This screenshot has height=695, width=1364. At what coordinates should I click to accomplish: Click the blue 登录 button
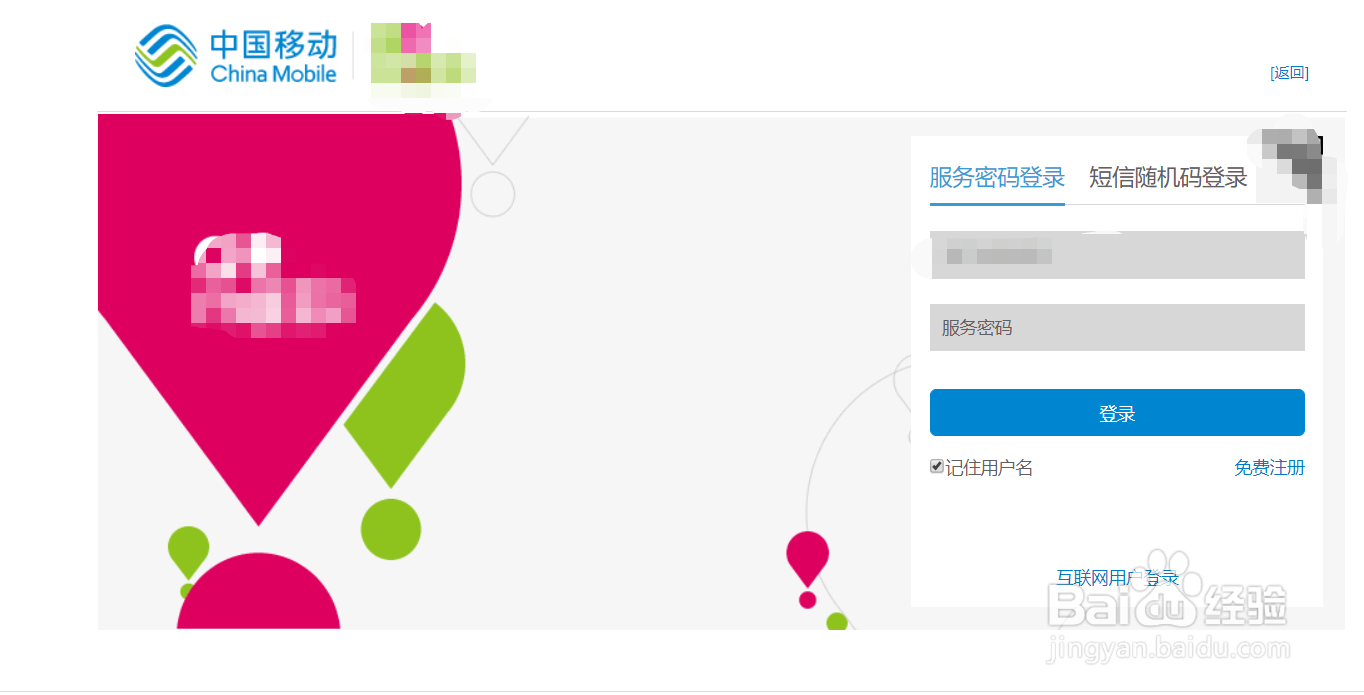tap(1117, 413)
